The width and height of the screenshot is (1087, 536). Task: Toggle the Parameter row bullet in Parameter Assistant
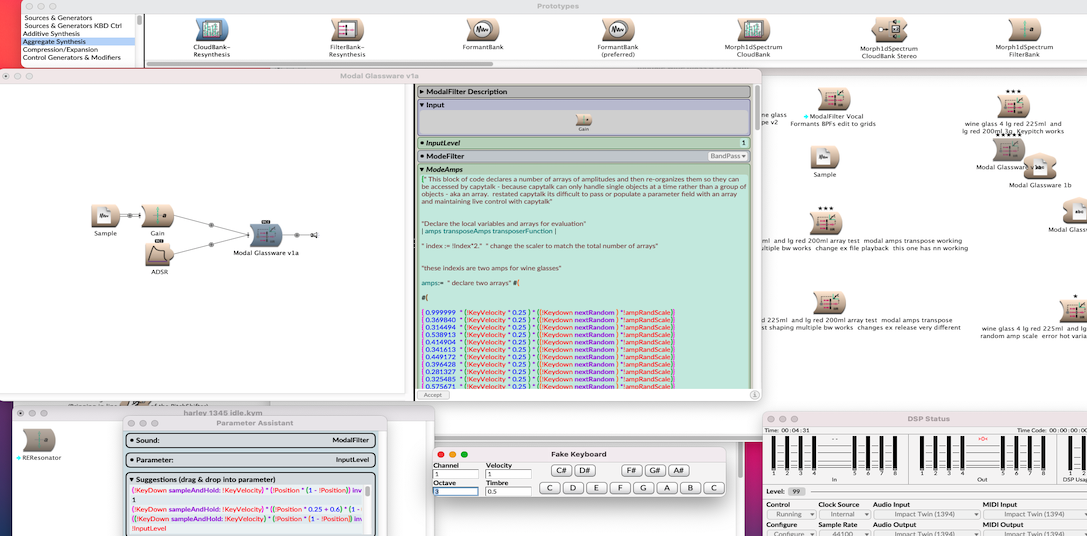click(132, 460)
